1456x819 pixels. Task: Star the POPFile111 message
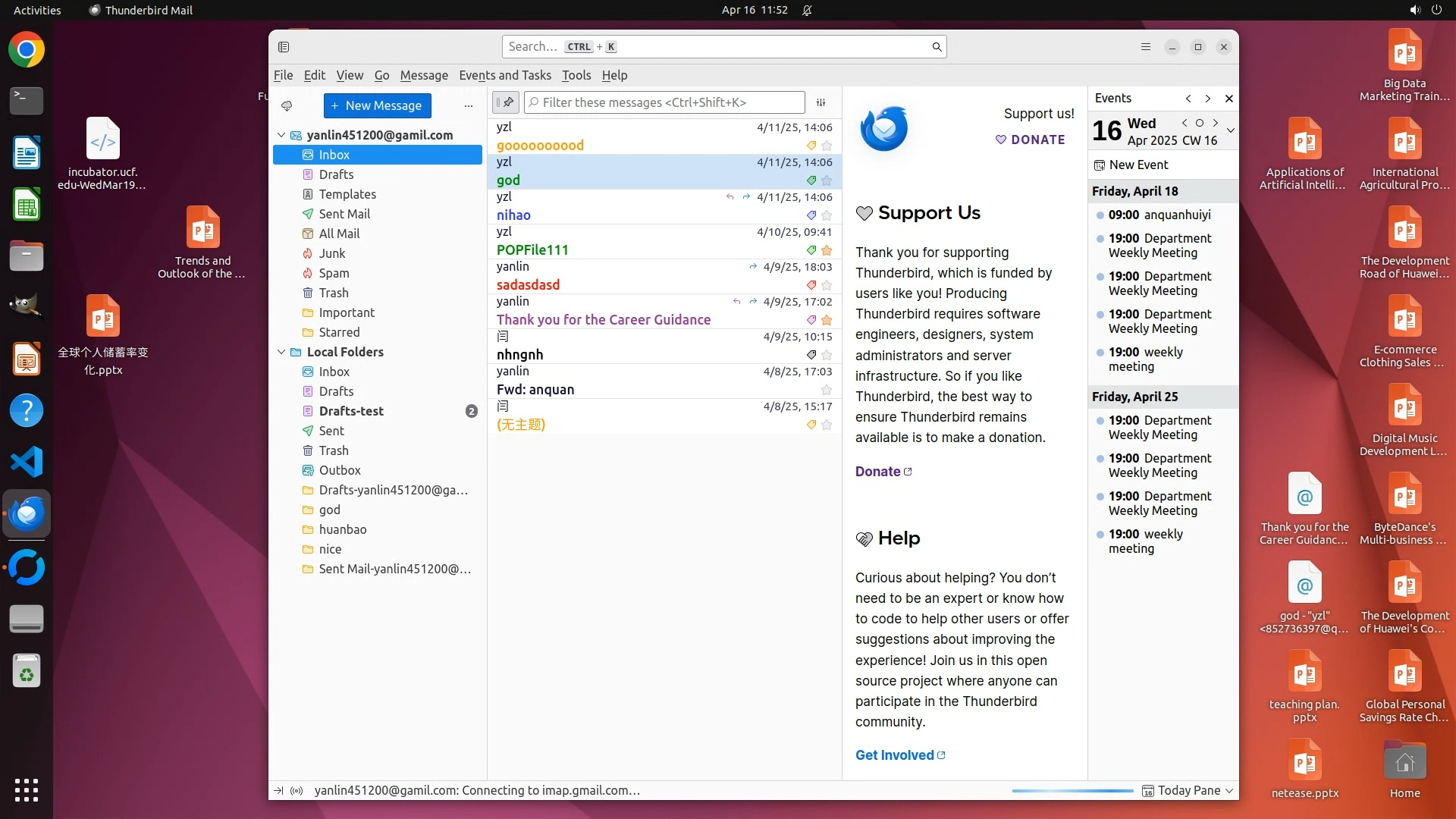[827, 250]
